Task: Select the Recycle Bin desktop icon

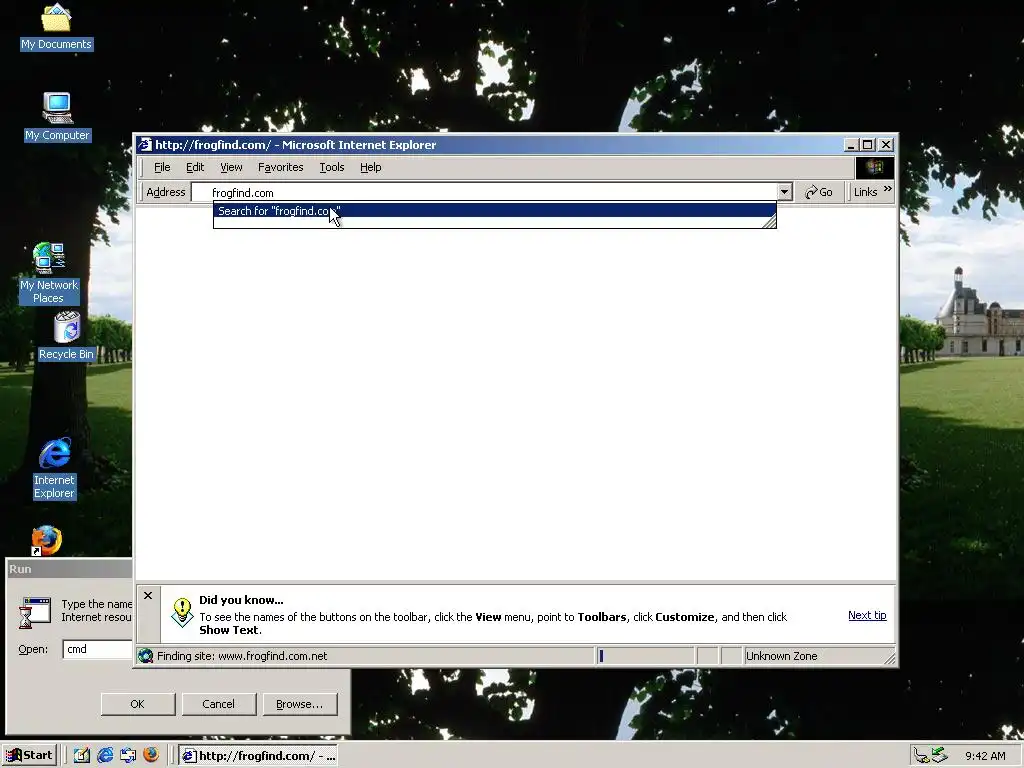Action: pos(67,336)
